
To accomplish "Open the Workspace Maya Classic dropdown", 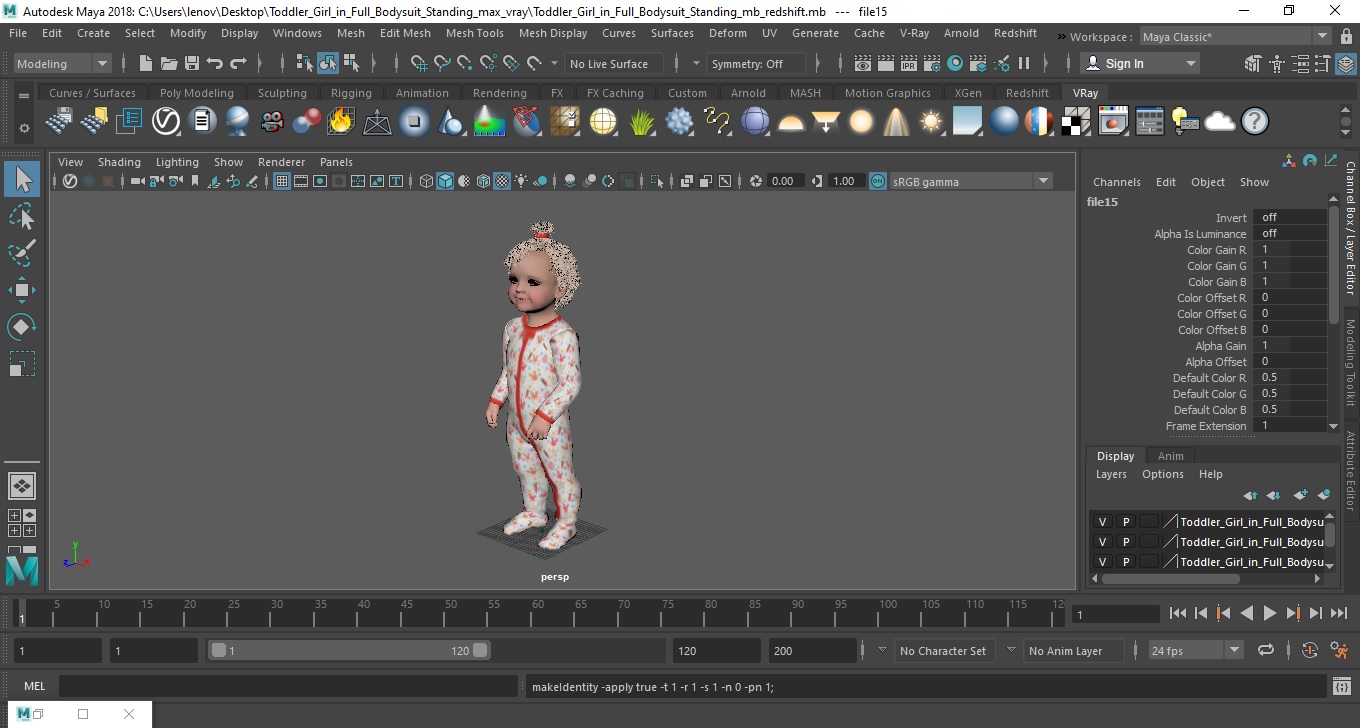I will (x=1234, y=37).
